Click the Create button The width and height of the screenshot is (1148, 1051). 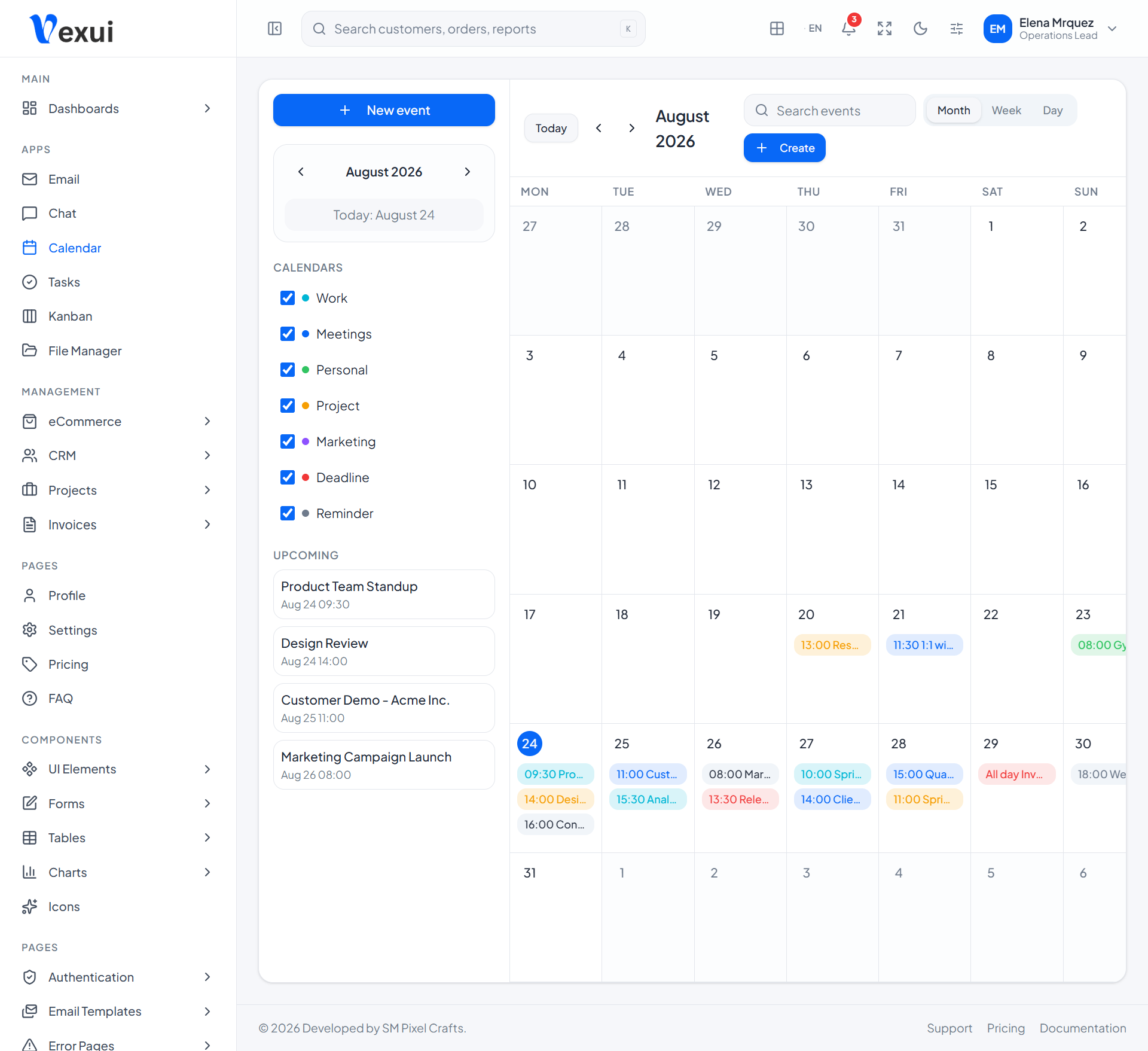click(784, 148)
